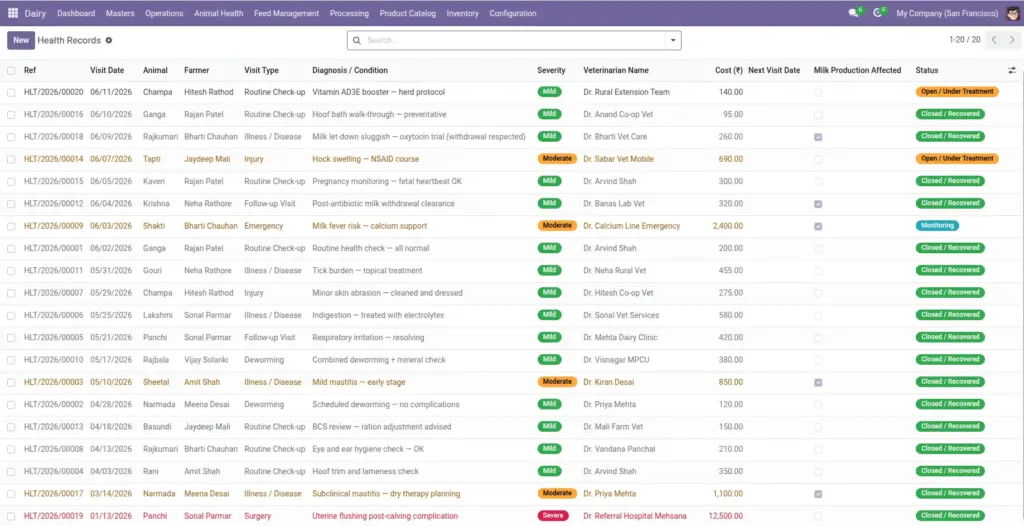The image size is (1024, 526).
Task: Click farmer Vijay Solanki
Action: (x=206, y=360)
